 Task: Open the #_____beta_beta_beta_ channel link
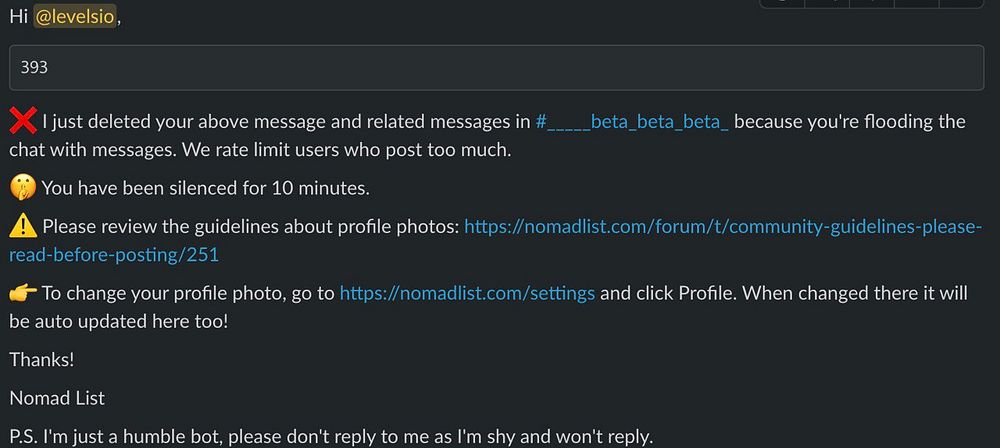(633, 122)
